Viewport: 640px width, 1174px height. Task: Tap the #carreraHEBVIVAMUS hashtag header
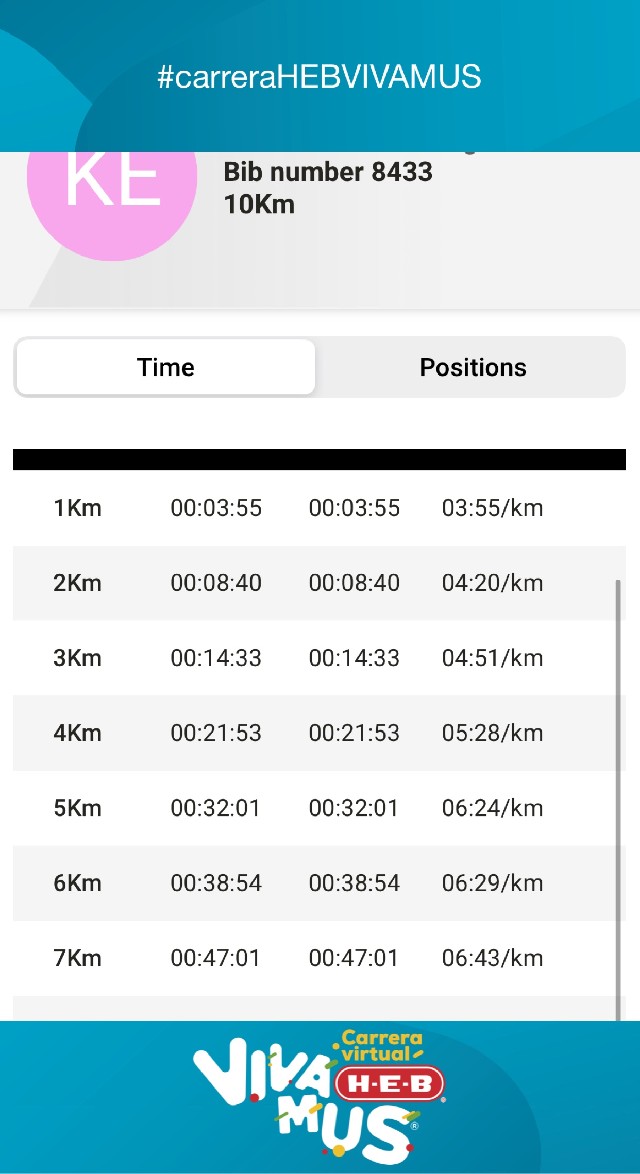320,76
